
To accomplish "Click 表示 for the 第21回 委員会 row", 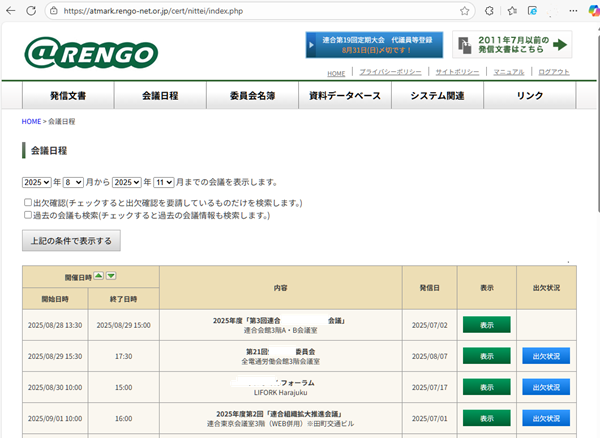I will point(487,356).
